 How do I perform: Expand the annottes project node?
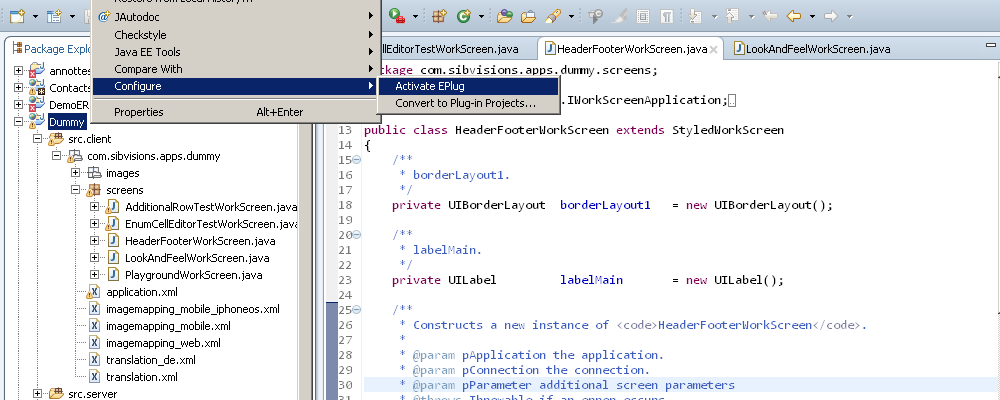18,71
